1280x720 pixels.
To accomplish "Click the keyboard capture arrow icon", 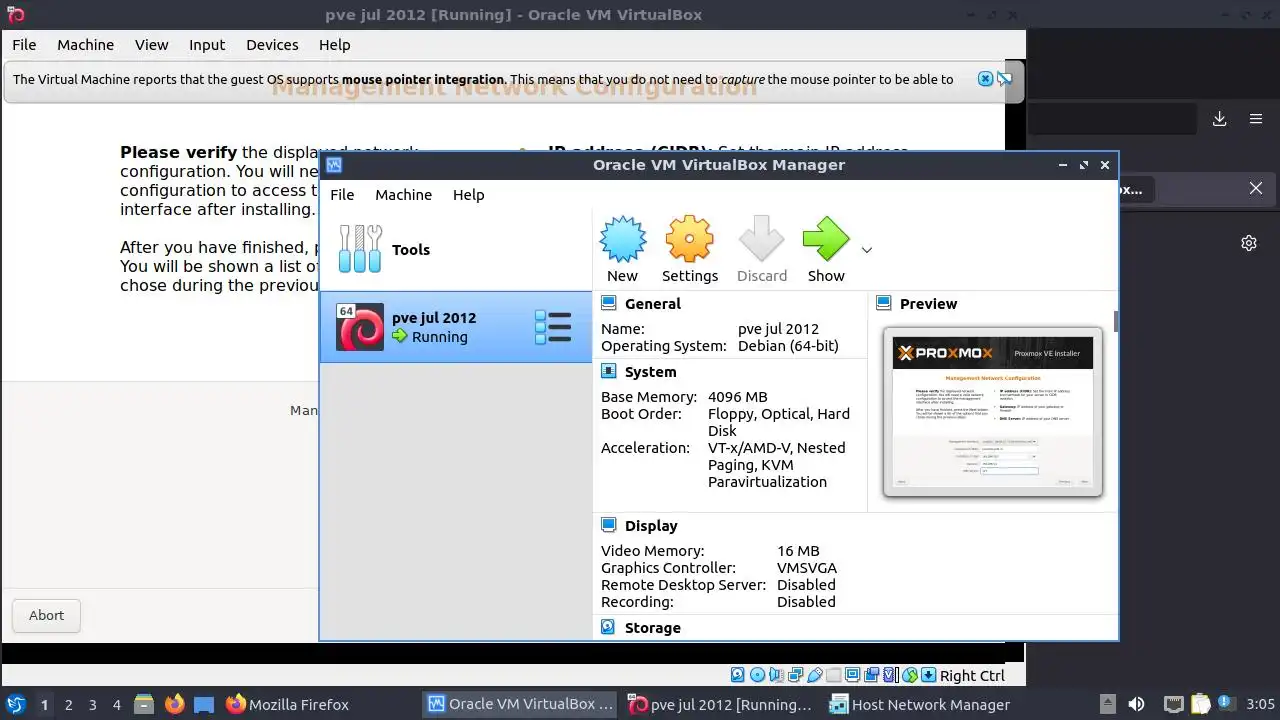I will pos(928,675).
